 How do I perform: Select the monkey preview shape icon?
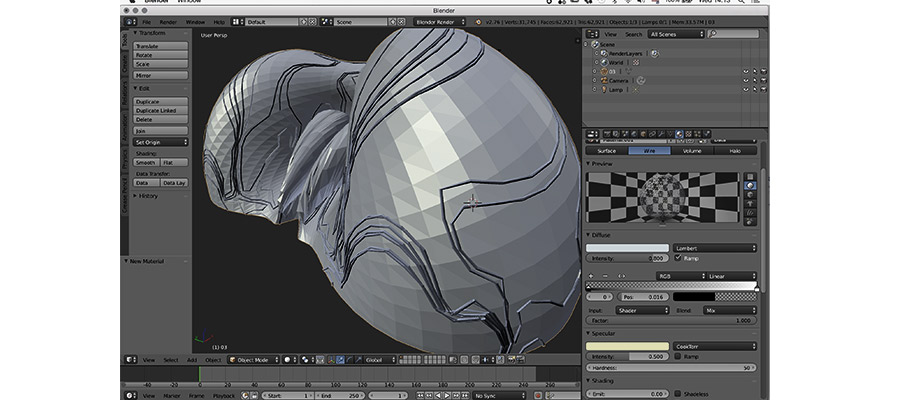(750, 204)
